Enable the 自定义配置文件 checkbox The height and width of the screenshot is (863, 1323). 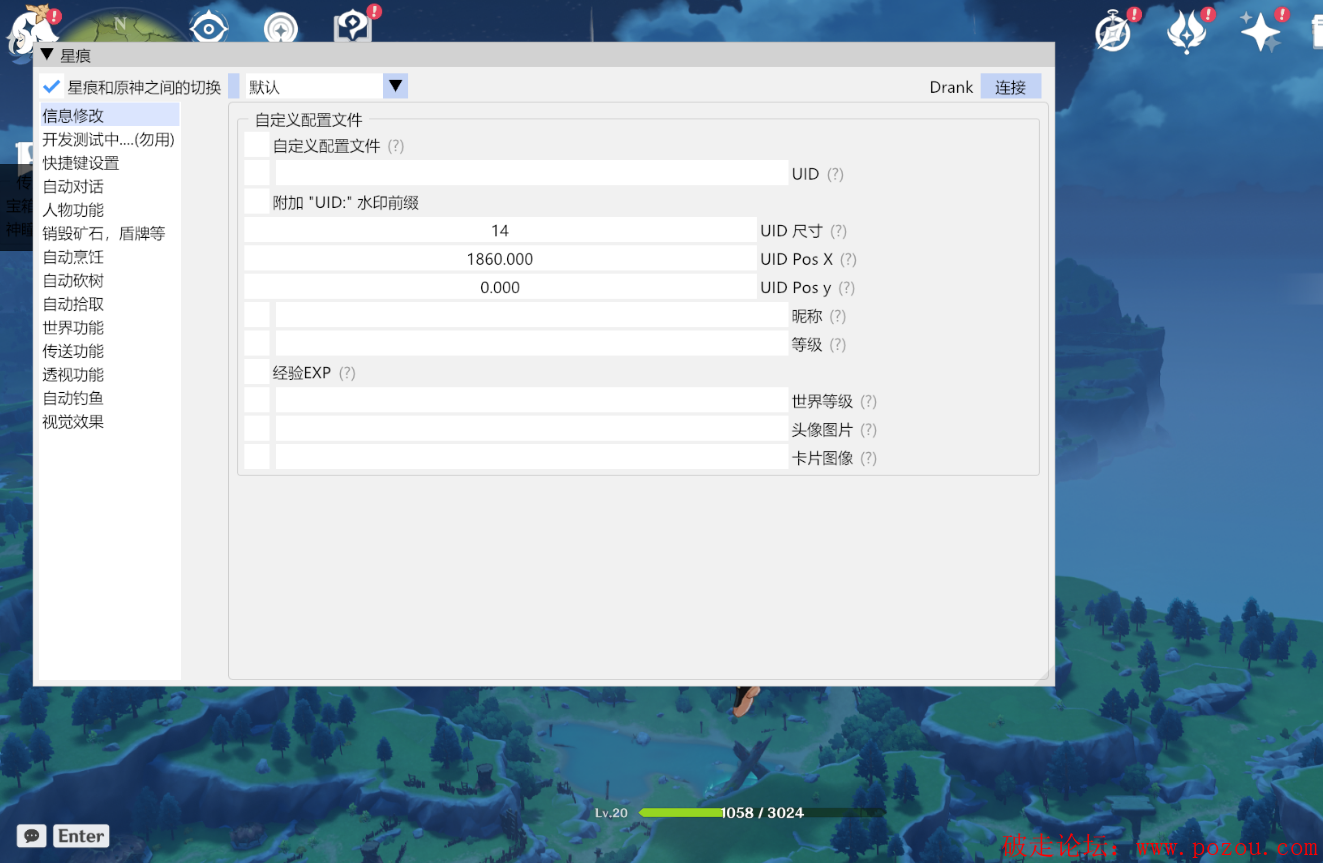point(257,145)
